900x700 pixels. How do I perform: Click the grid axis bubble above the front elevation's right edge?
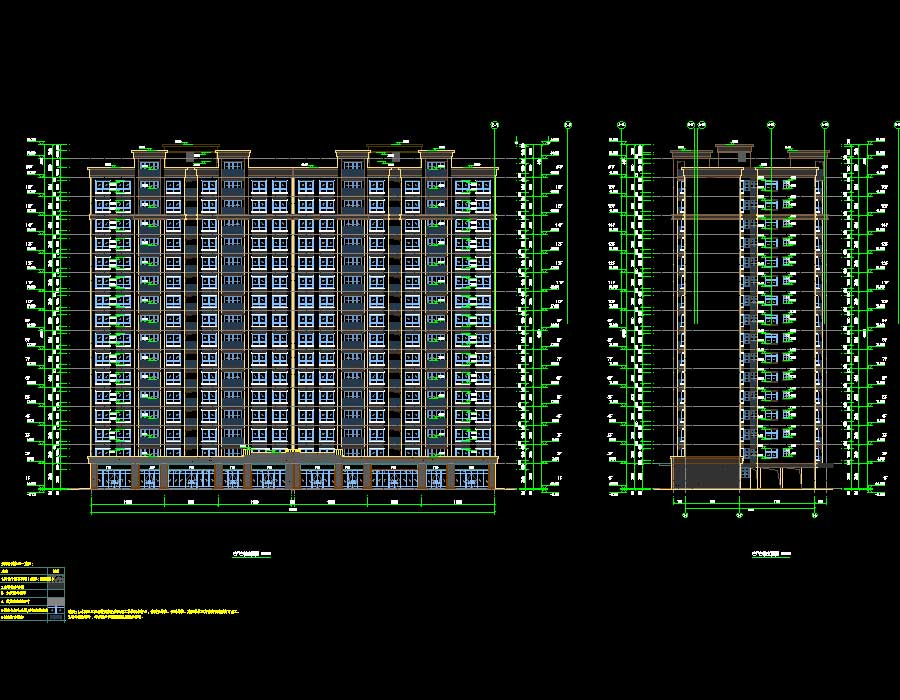pos(494,124)
